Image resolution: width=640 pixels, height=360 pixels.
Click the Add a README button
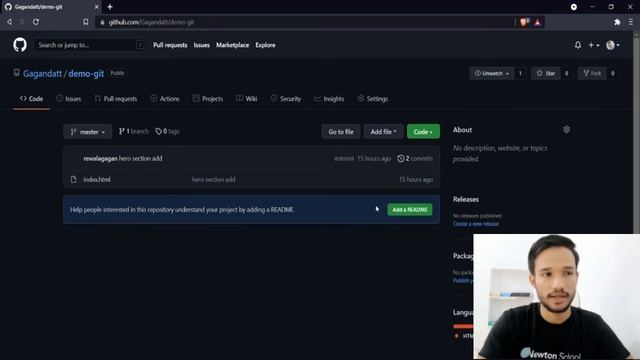[x=410, y=210]
